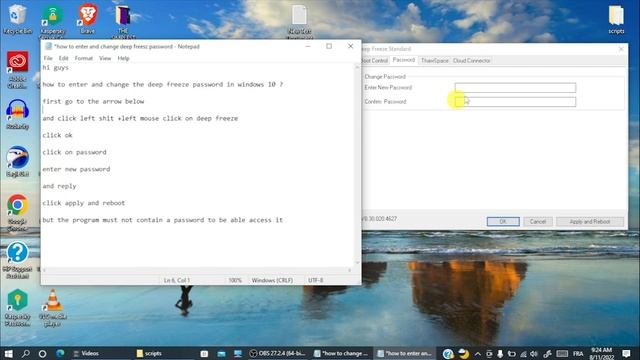The image size is (640, 360).
Task: Click the Apply and Reboot button
Action: (590, 222)
